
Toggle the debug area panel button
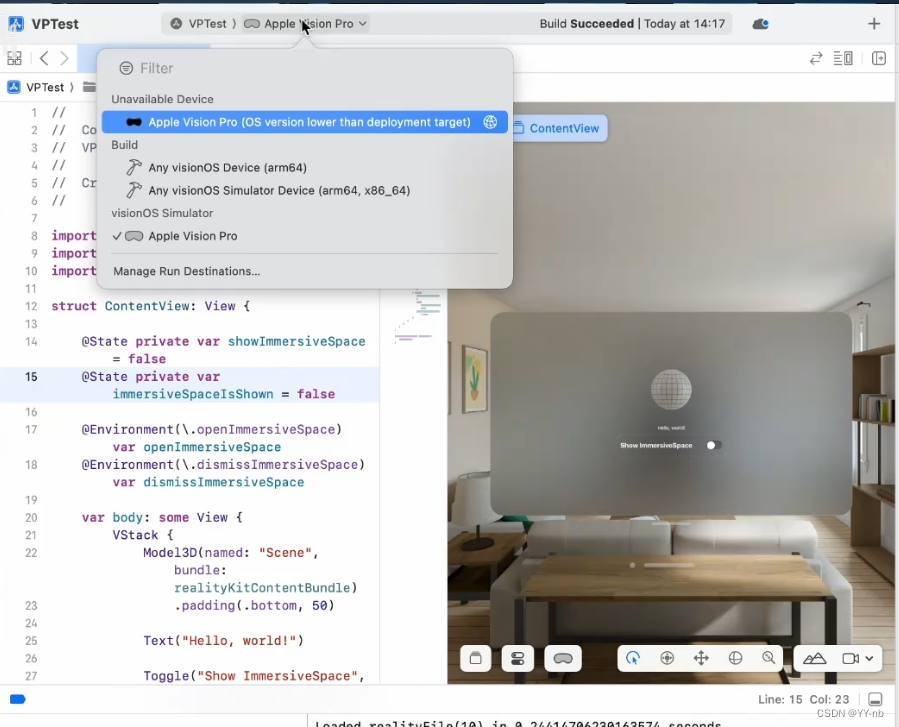coord(875,699)
